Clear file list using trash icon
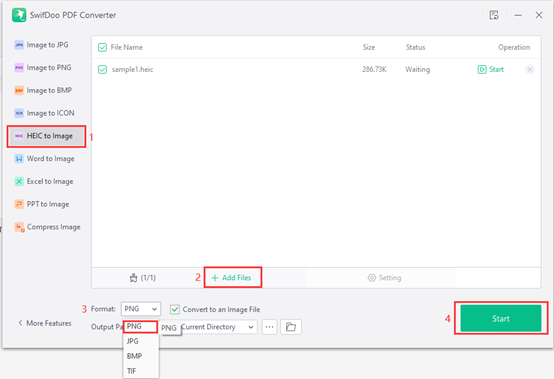This screenshot has height=379, width=554. [133, 278]
